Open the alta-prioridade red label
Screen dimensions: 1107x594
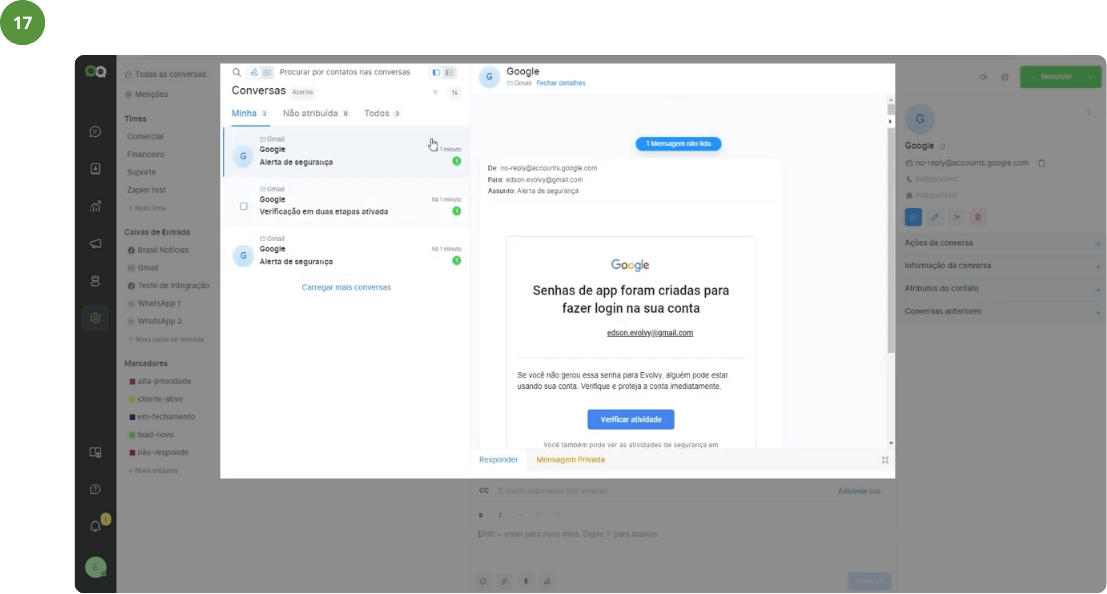[x=161, y=381]
